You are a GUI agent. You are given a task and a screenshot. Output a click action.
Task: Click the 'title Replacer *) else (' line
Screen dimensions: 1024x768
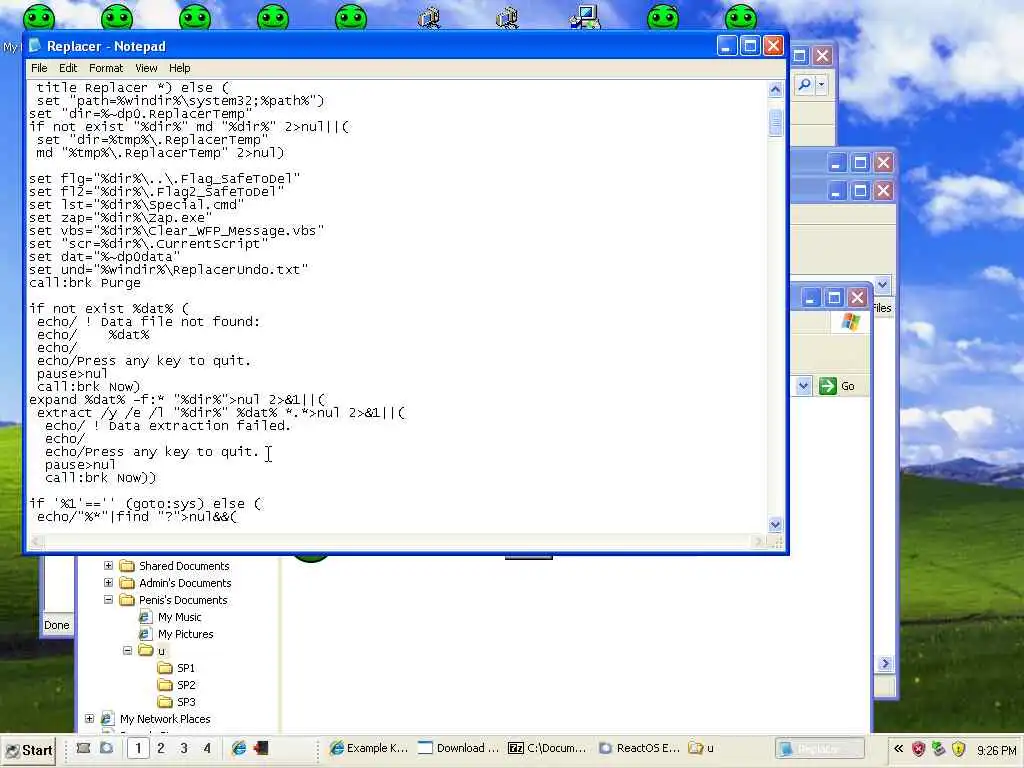(x=133, y=88)
